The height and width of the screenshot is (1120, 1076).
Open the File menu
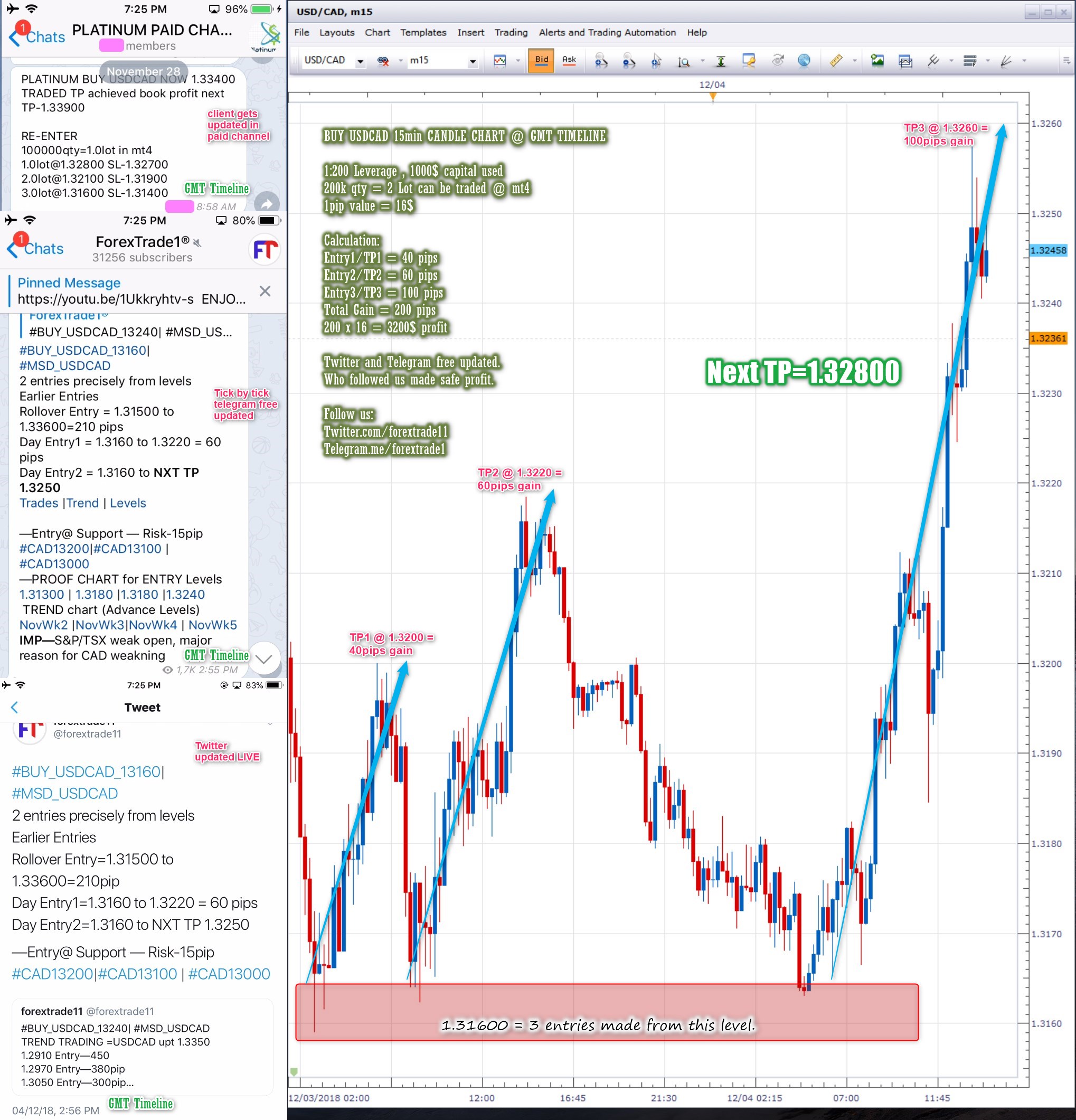[x=301, y=33]
